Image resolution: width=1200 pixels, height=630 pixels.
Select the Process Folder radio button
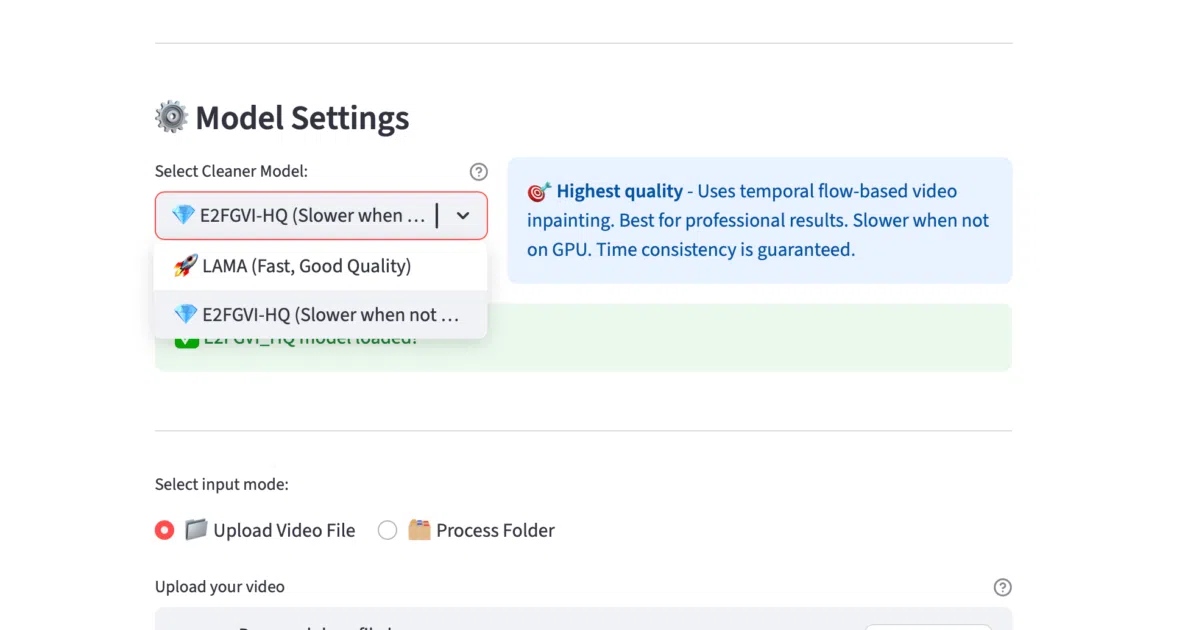[387, 530]
